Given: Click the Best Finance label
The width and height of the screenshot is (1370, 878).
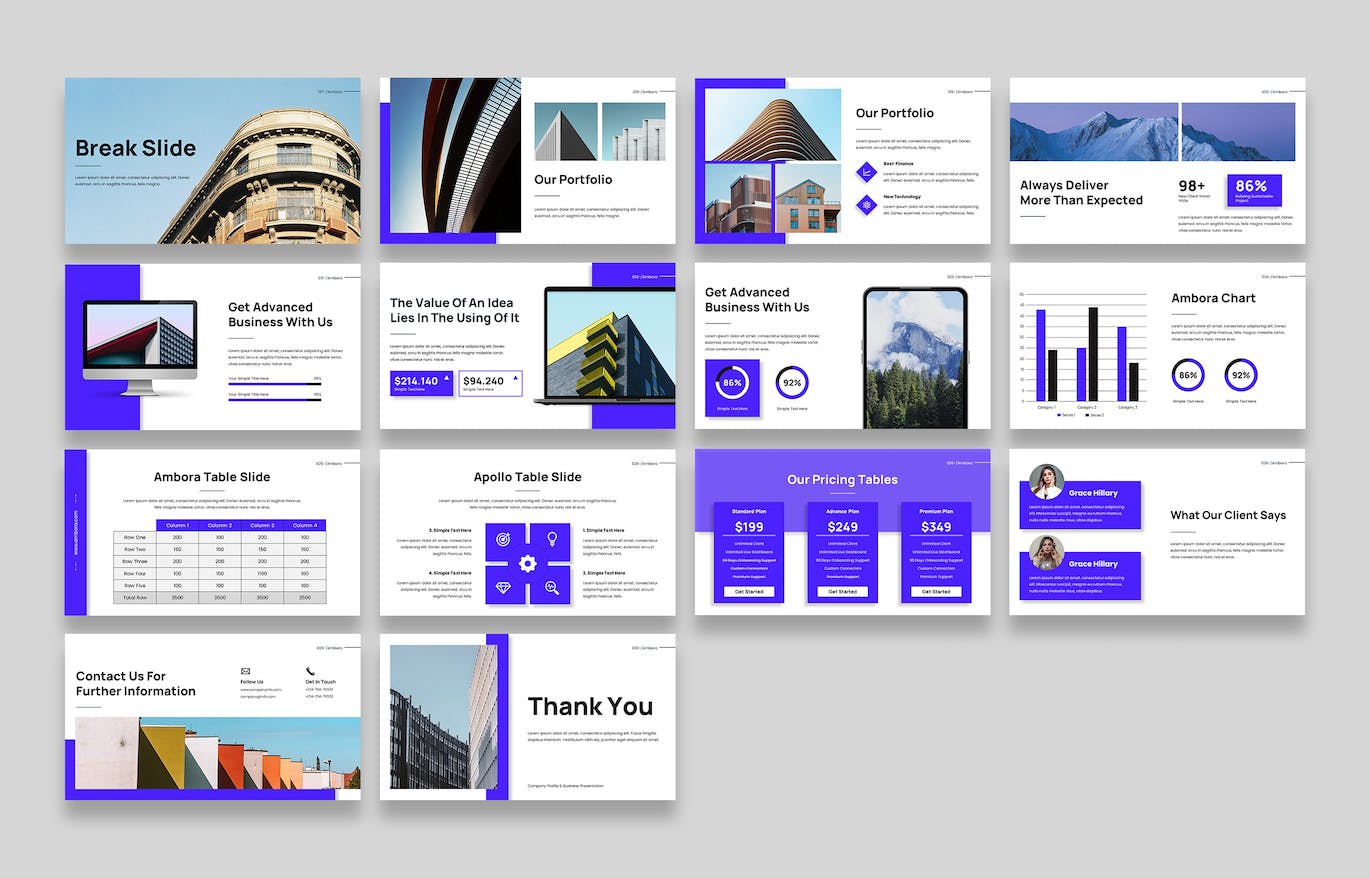Looking at the screenshot, I should [x=898, y=164].
